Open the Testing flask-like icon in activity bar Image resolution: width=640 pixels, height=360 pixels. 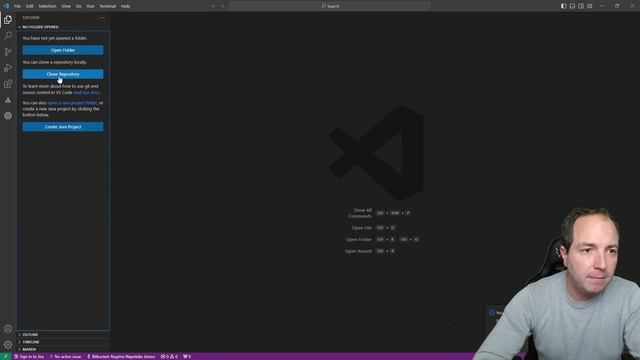pyautogui.click(x=8, y=100)
